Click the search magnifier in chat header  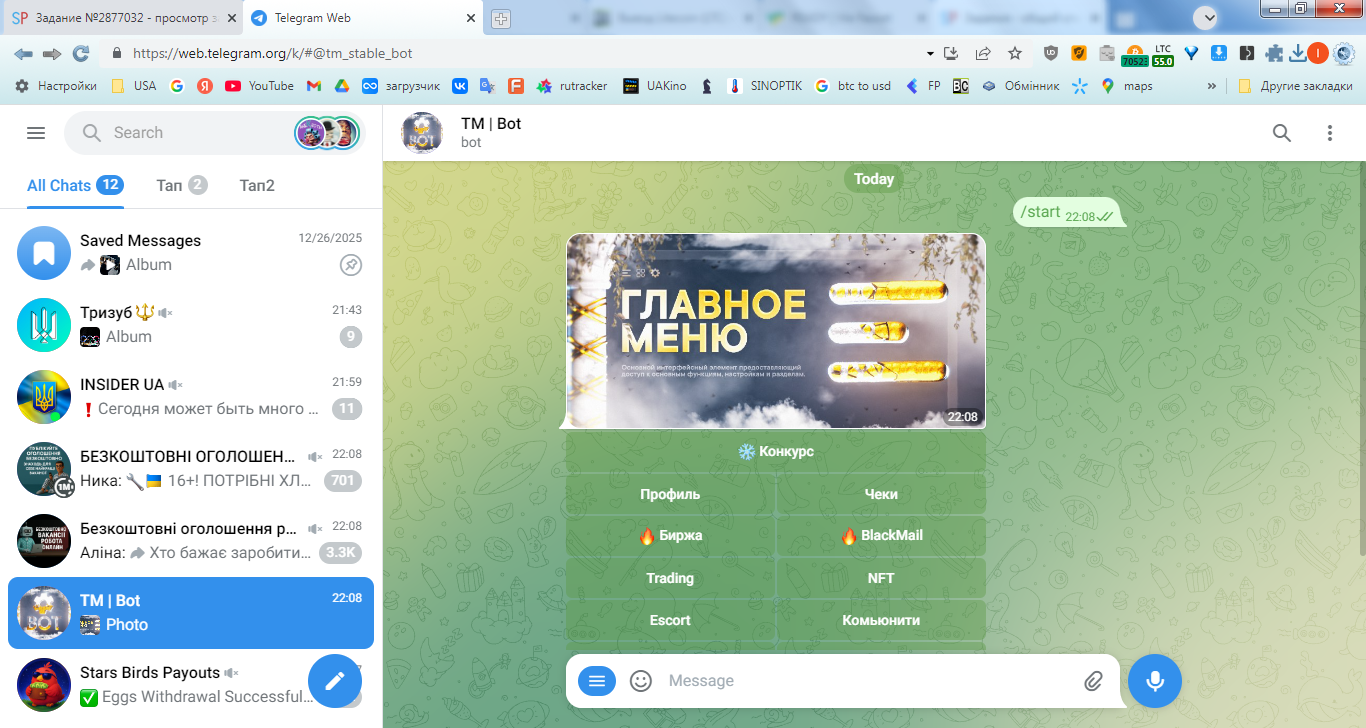coord(1282,133)
